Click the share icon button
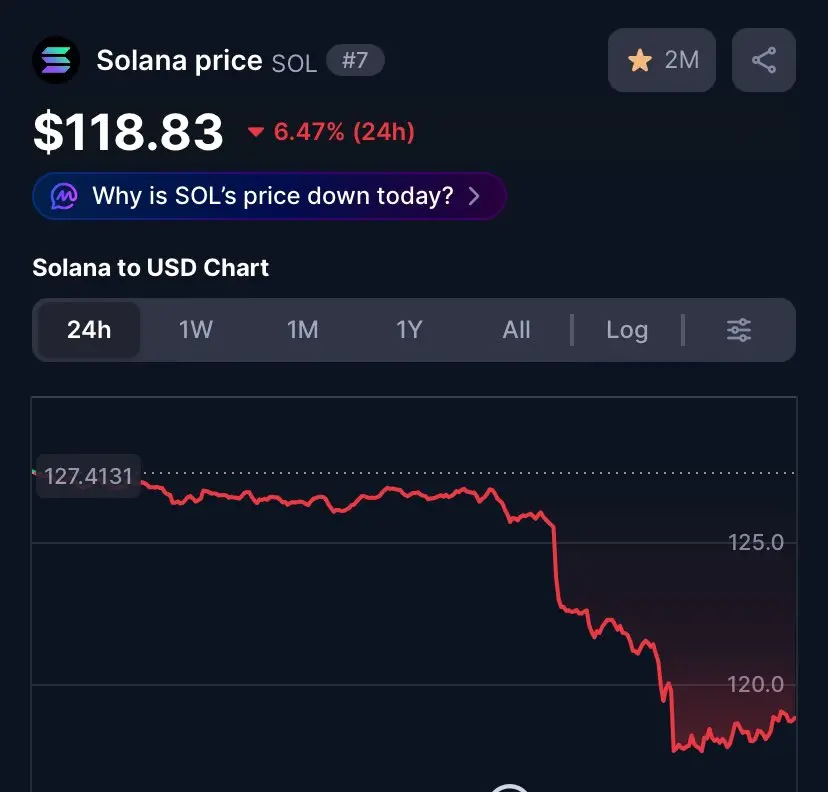828x792 pixels. coord(764,60)
